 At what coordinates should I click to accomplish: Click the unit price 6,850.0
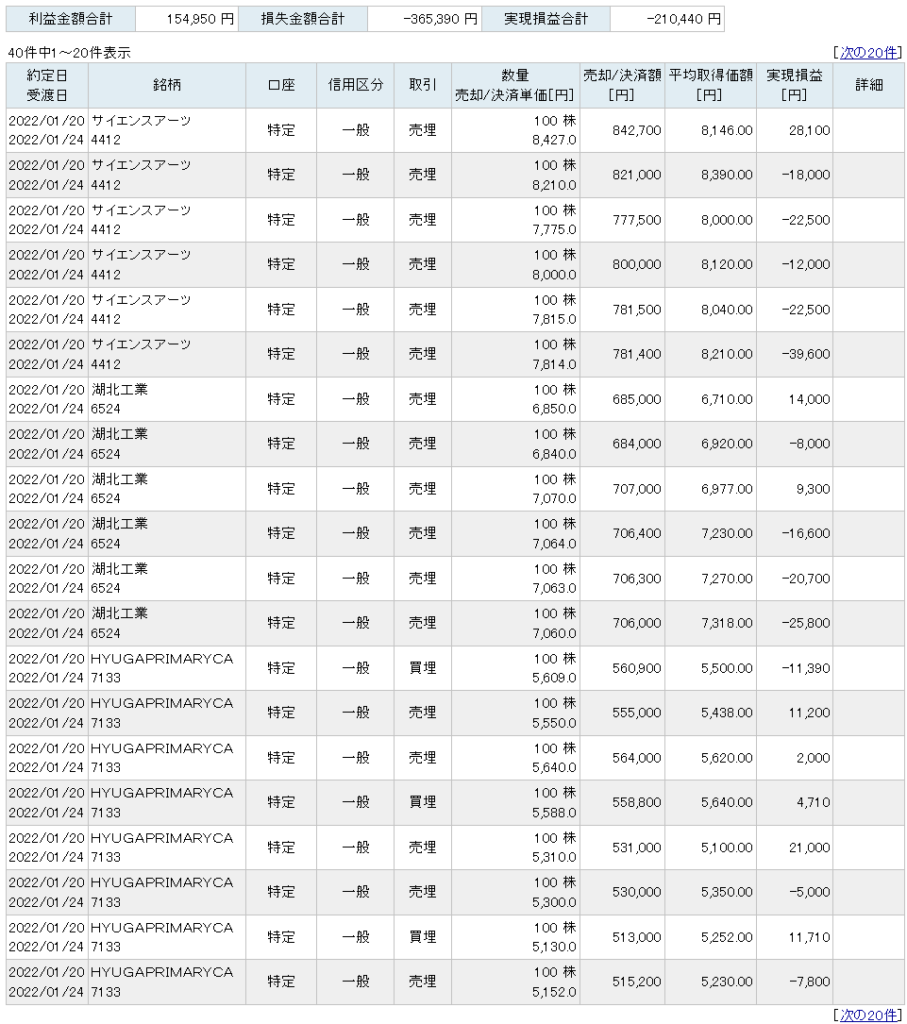(554, 409)
